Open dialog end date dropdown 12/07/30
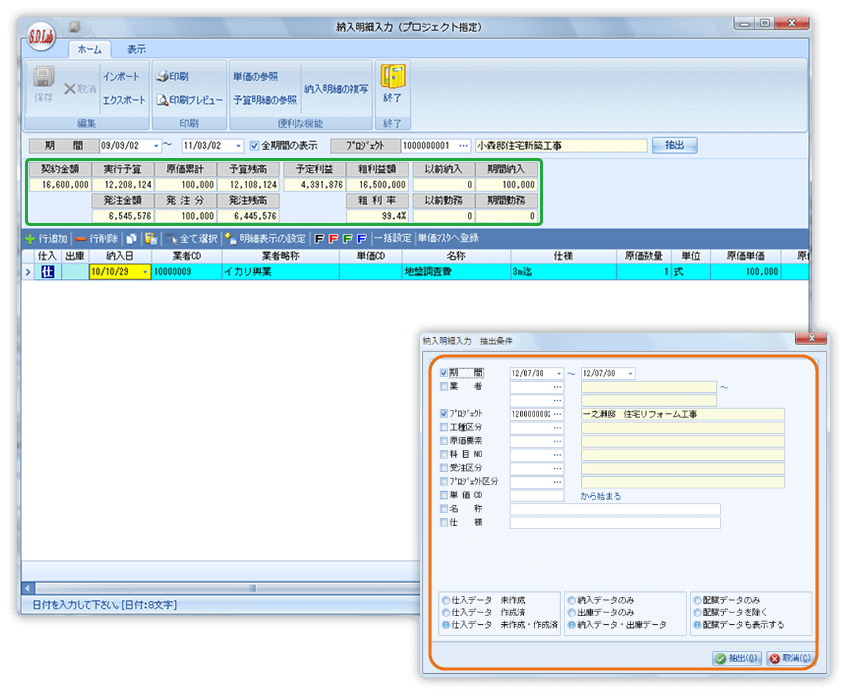 [631, 374]
